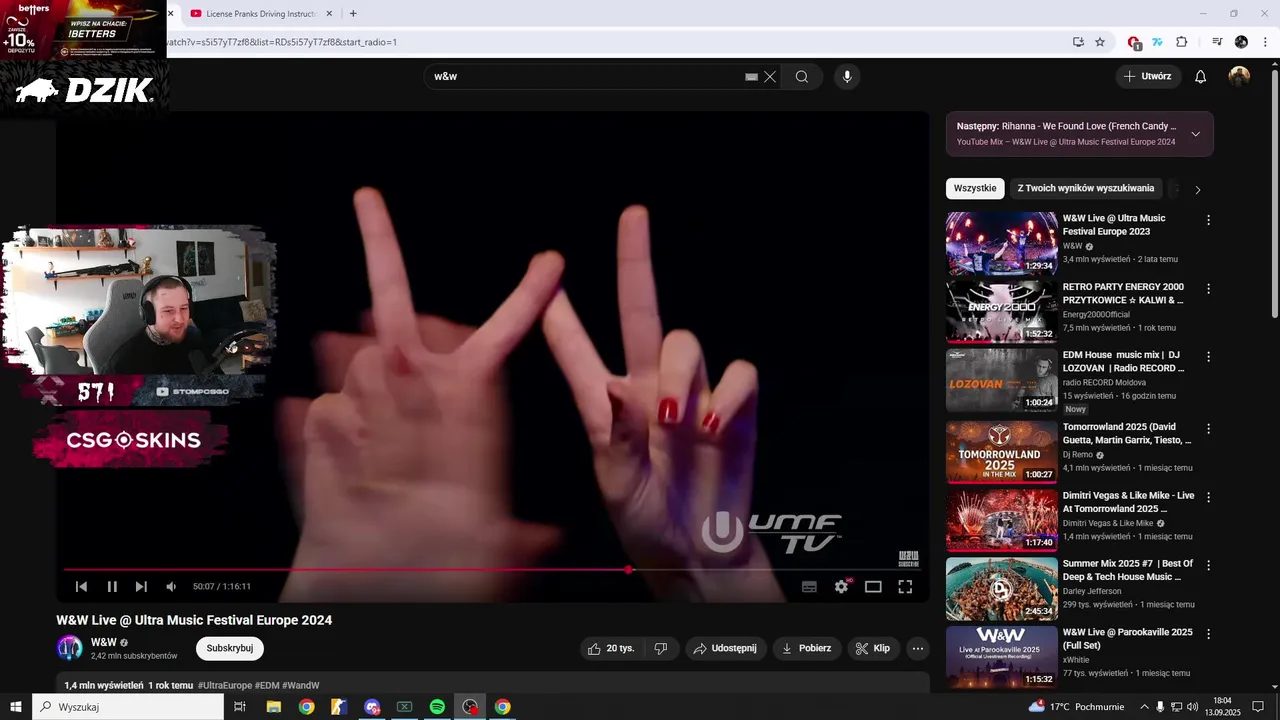Open options for Tomorrowland 2025 video
The image size is (1280, 720).
point(1208,429)
